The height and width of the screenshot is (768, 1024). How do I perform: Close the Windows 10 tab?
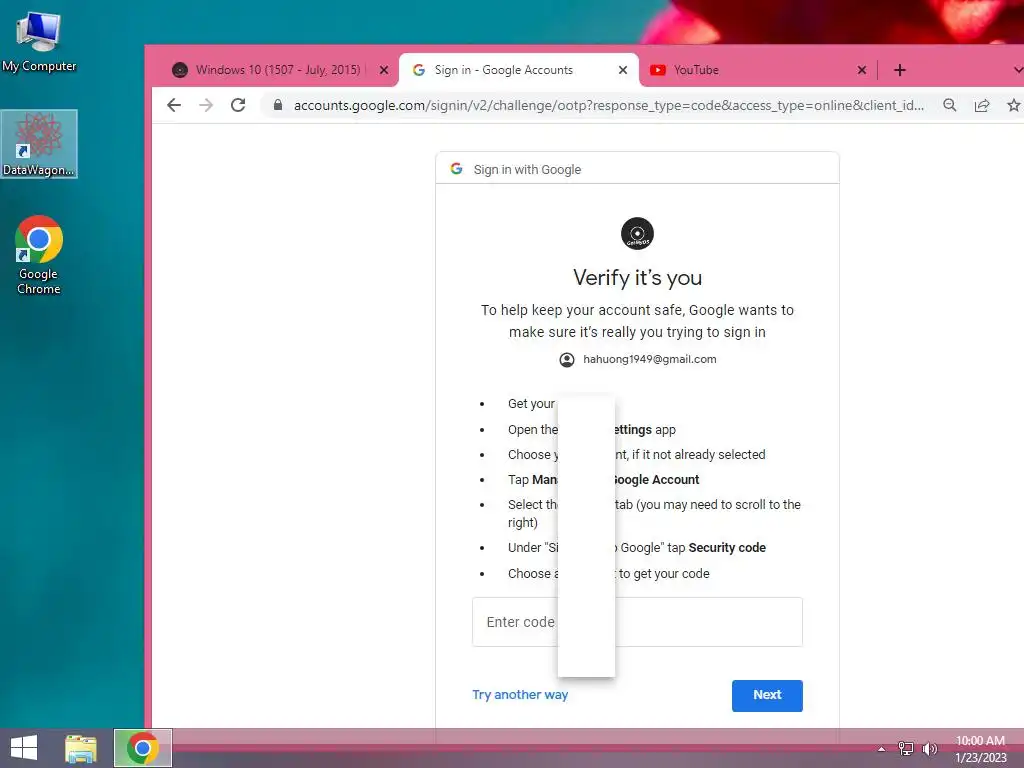(x=384, y=70)
